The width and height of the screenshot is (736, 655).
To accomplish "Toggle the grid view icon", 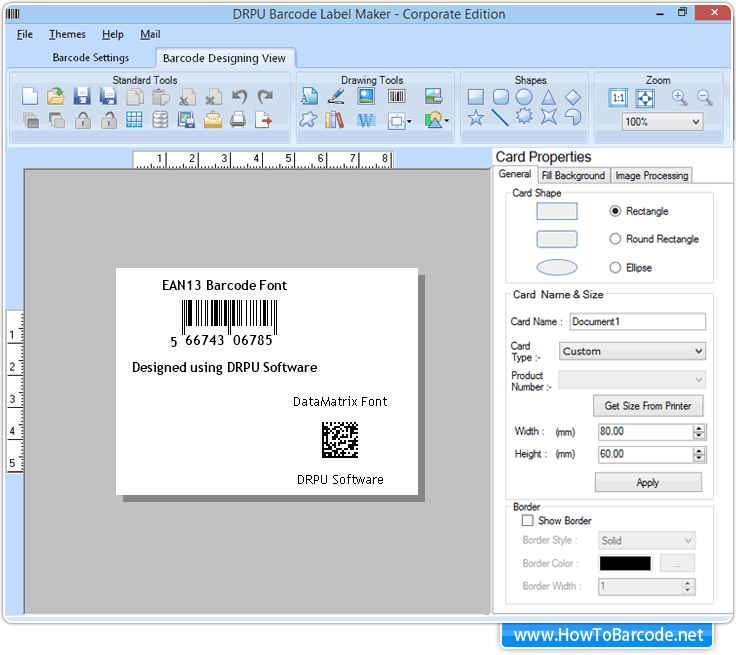I will tap(134, 120).
